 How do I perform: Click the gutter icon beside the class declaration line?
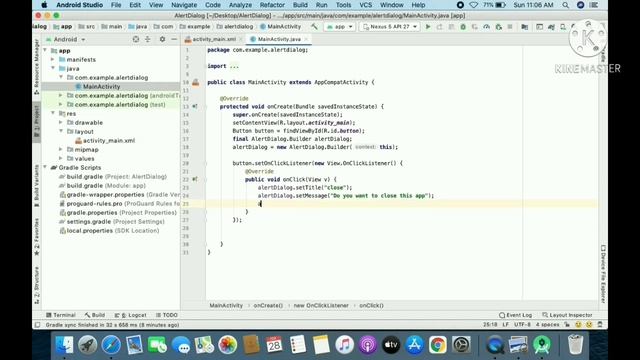tap(196, 82)
